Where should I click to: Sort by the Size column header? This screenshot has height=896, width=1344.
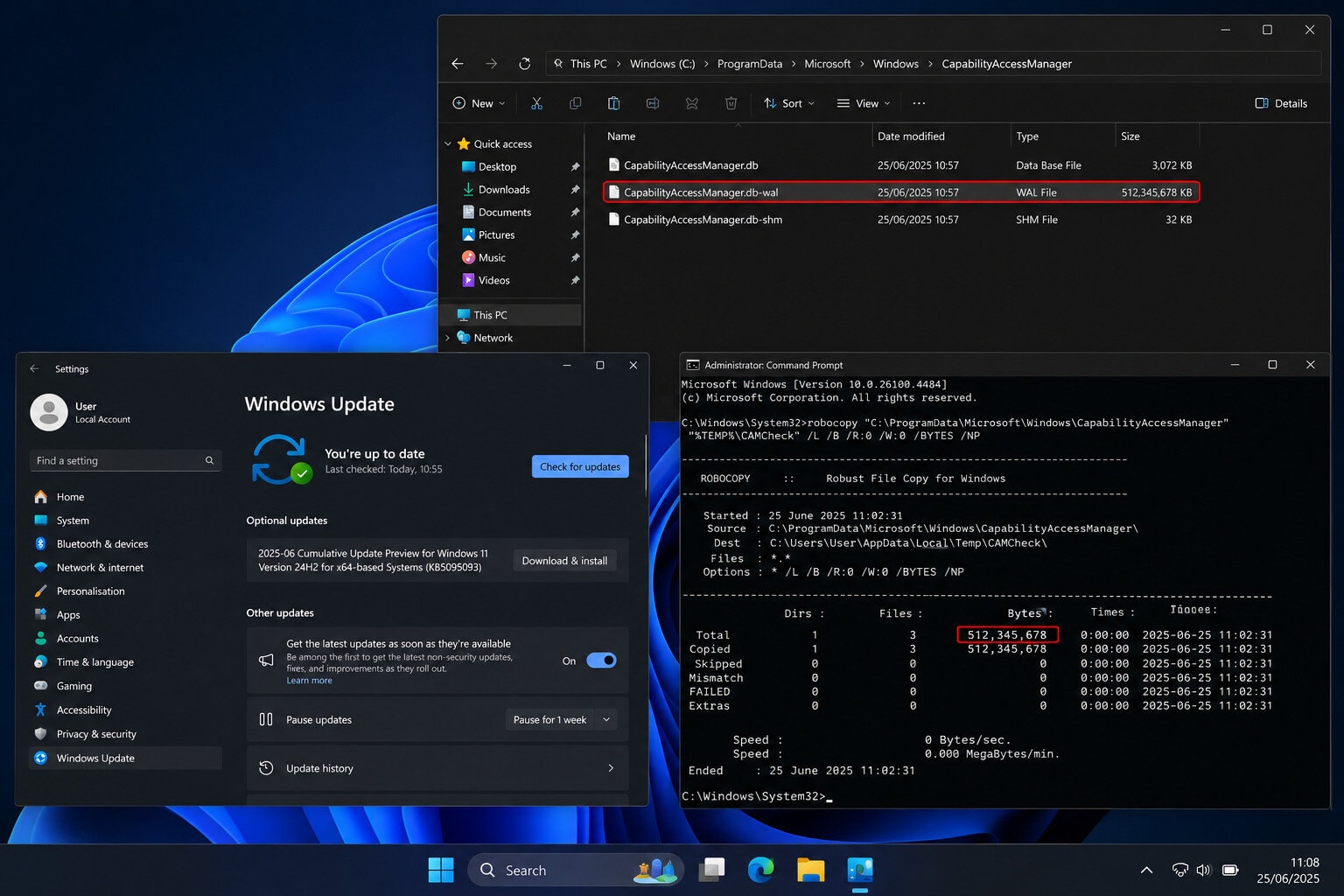[1157, 136]
